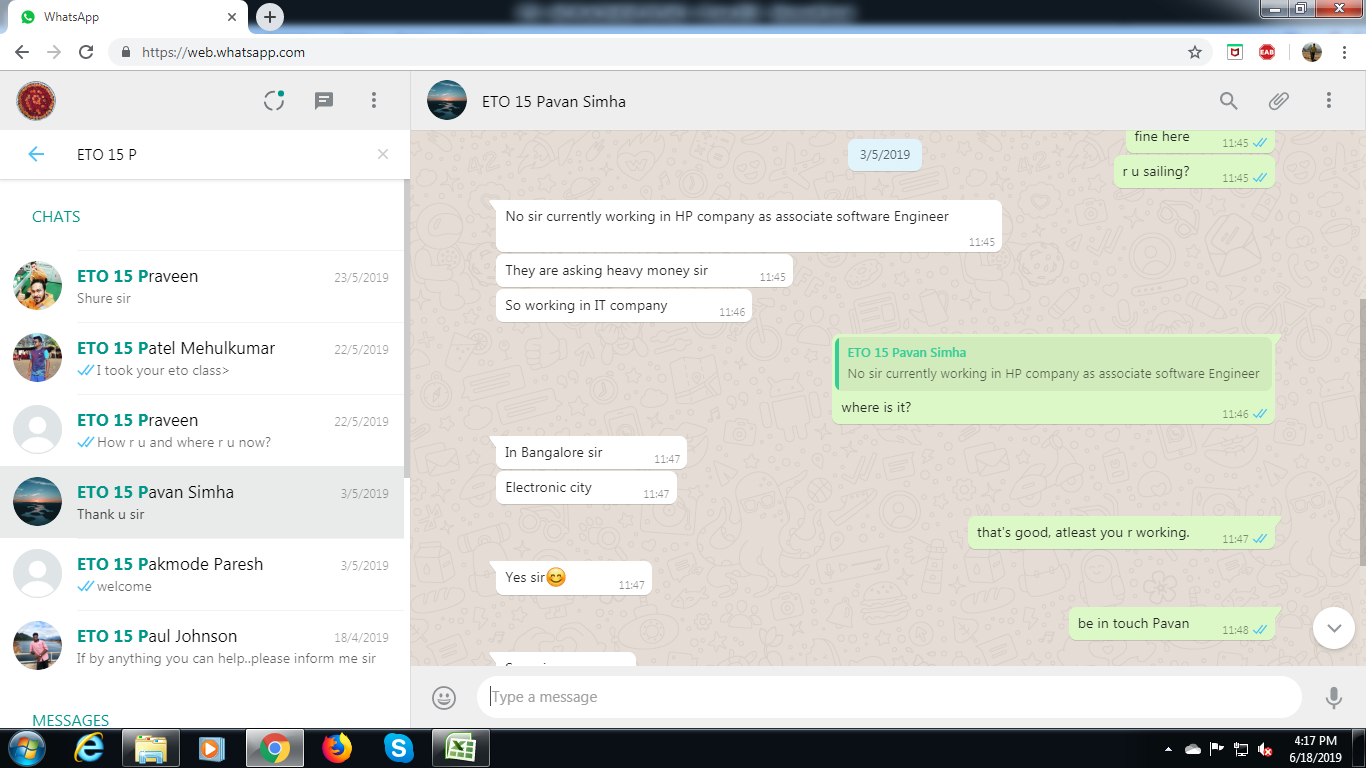Open chat header three-dot menu
Viewport: 1366px width, 768px height.
pyautogui.click(x=1329, y=100)
